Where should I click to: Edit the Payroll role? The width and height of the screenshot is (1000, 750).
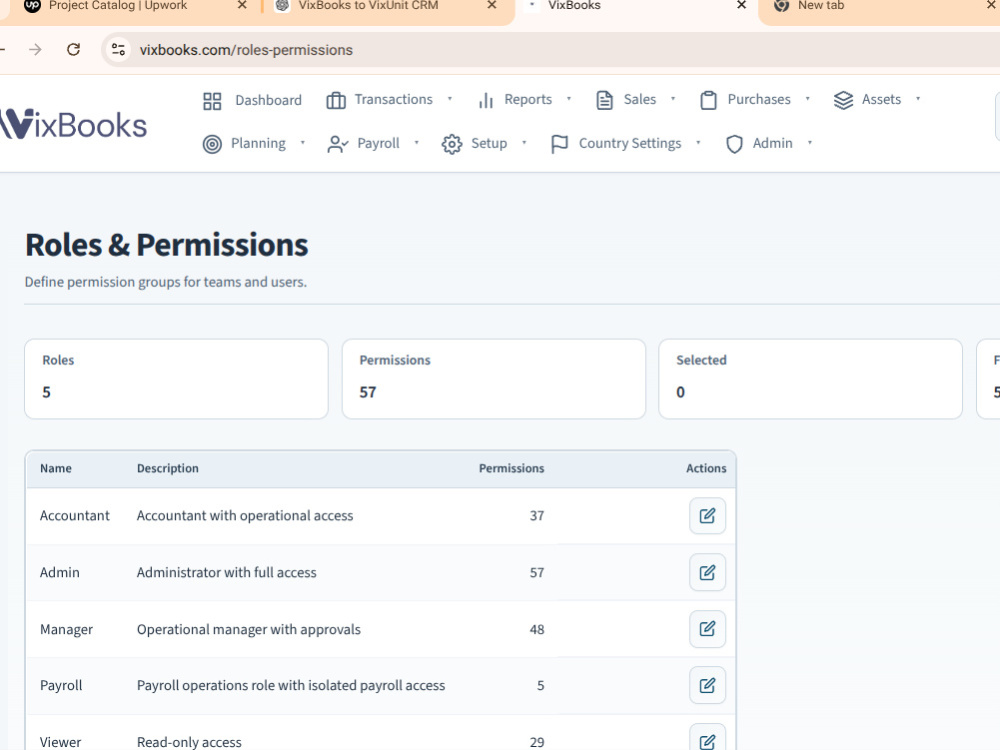click(707, 685)
